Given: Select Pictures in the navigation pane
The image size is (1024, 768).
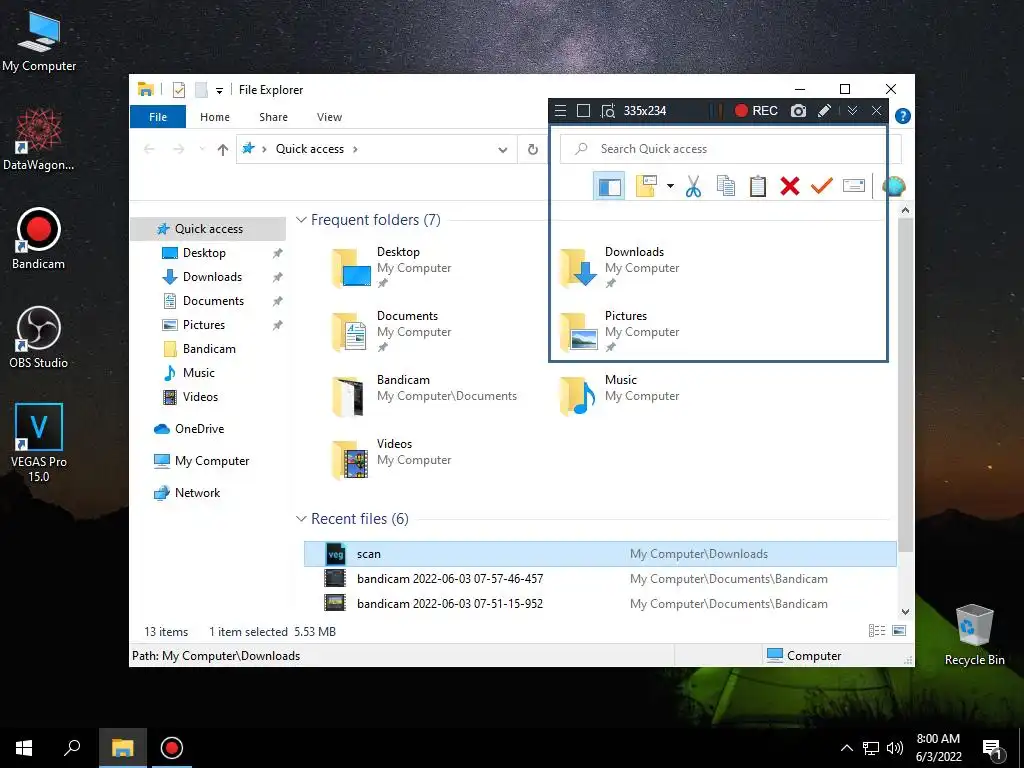Looking at the screenshot, I should point(203,325).
